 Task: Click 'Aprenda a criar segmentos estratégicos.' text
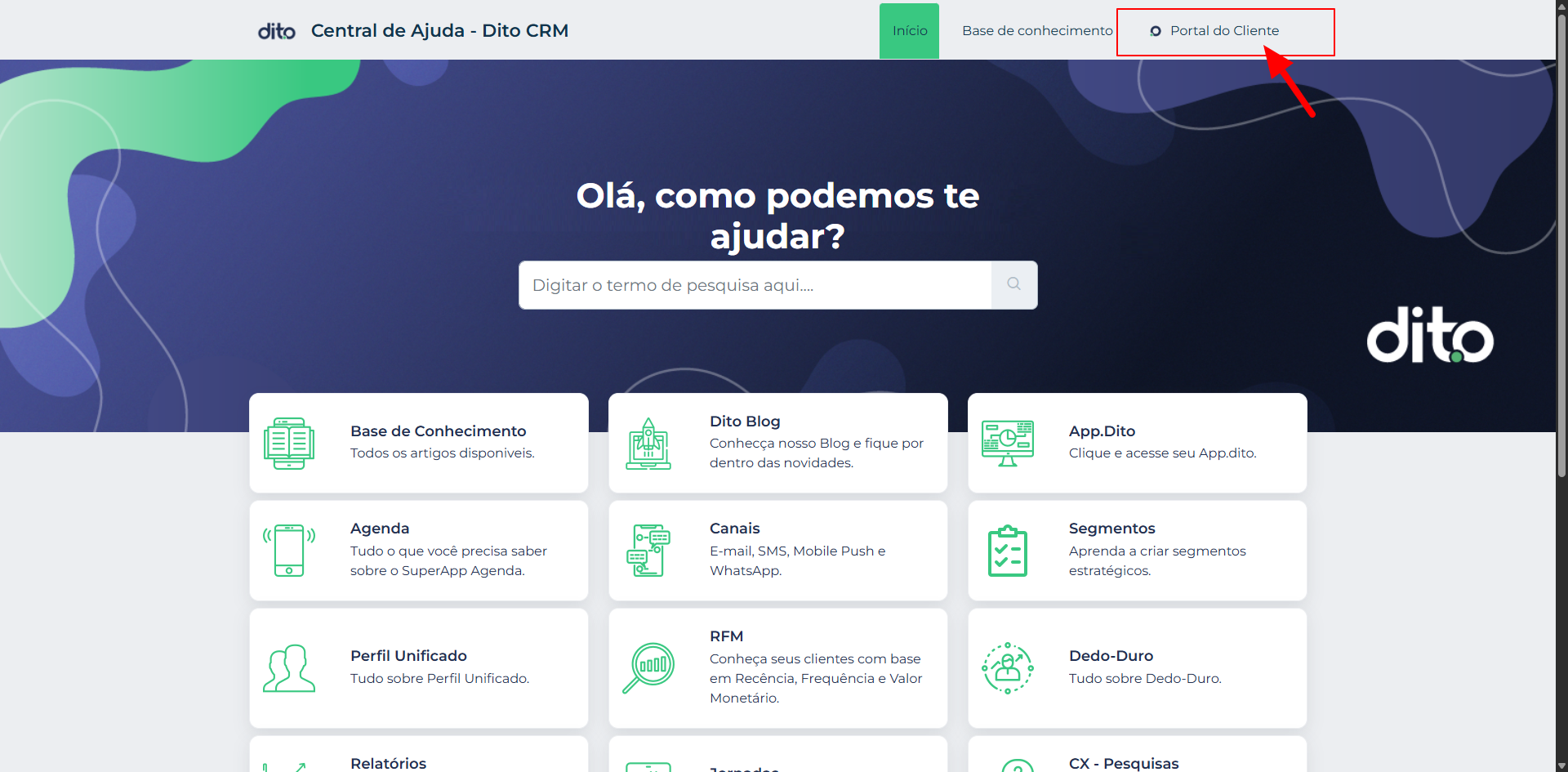coord(1157,561)
